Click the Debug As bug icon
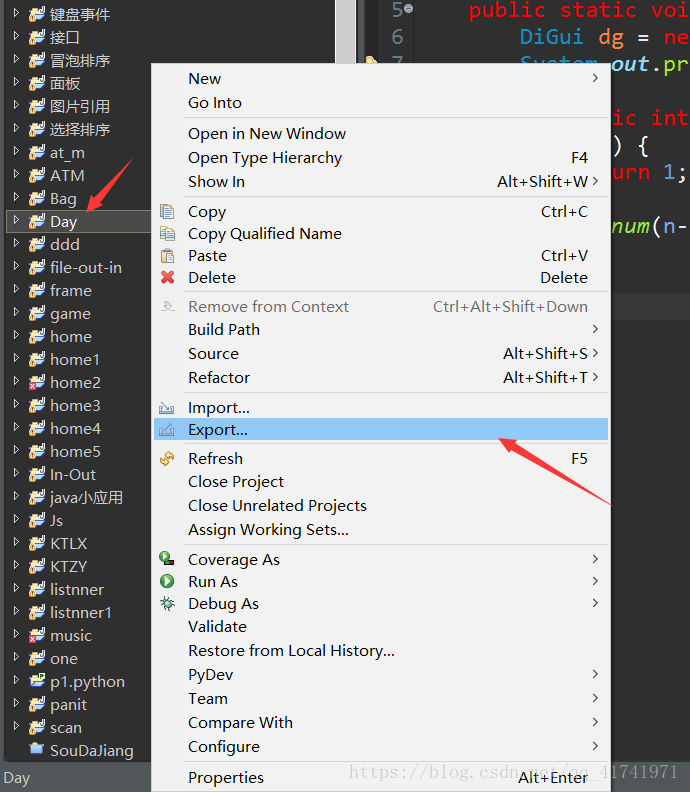This screenshot has width=690, height=792. (167, 604)
